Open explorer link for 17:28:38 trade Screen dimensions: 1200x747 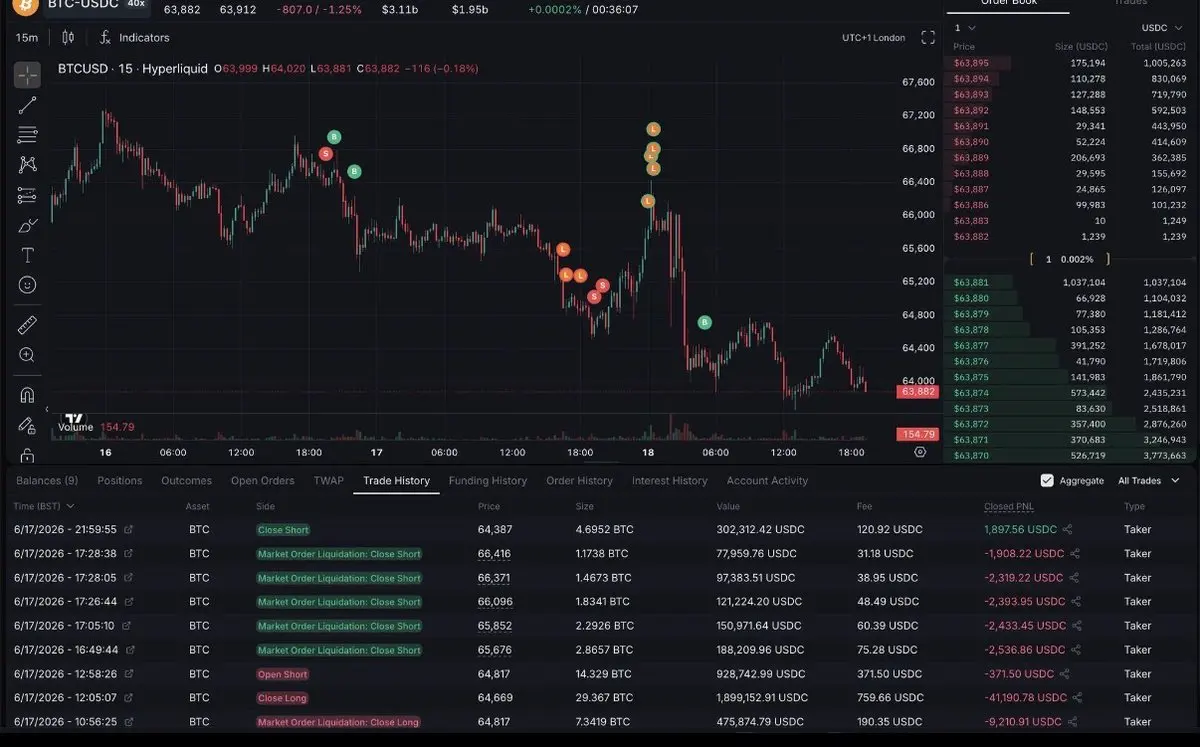pyautogui.click(x=128, y=554)
